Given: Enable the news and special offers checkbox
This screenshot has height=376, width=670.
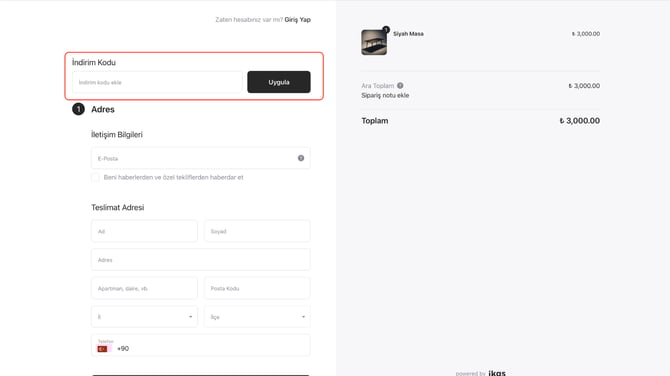Looking at the screenshot, I should point(95,177).
